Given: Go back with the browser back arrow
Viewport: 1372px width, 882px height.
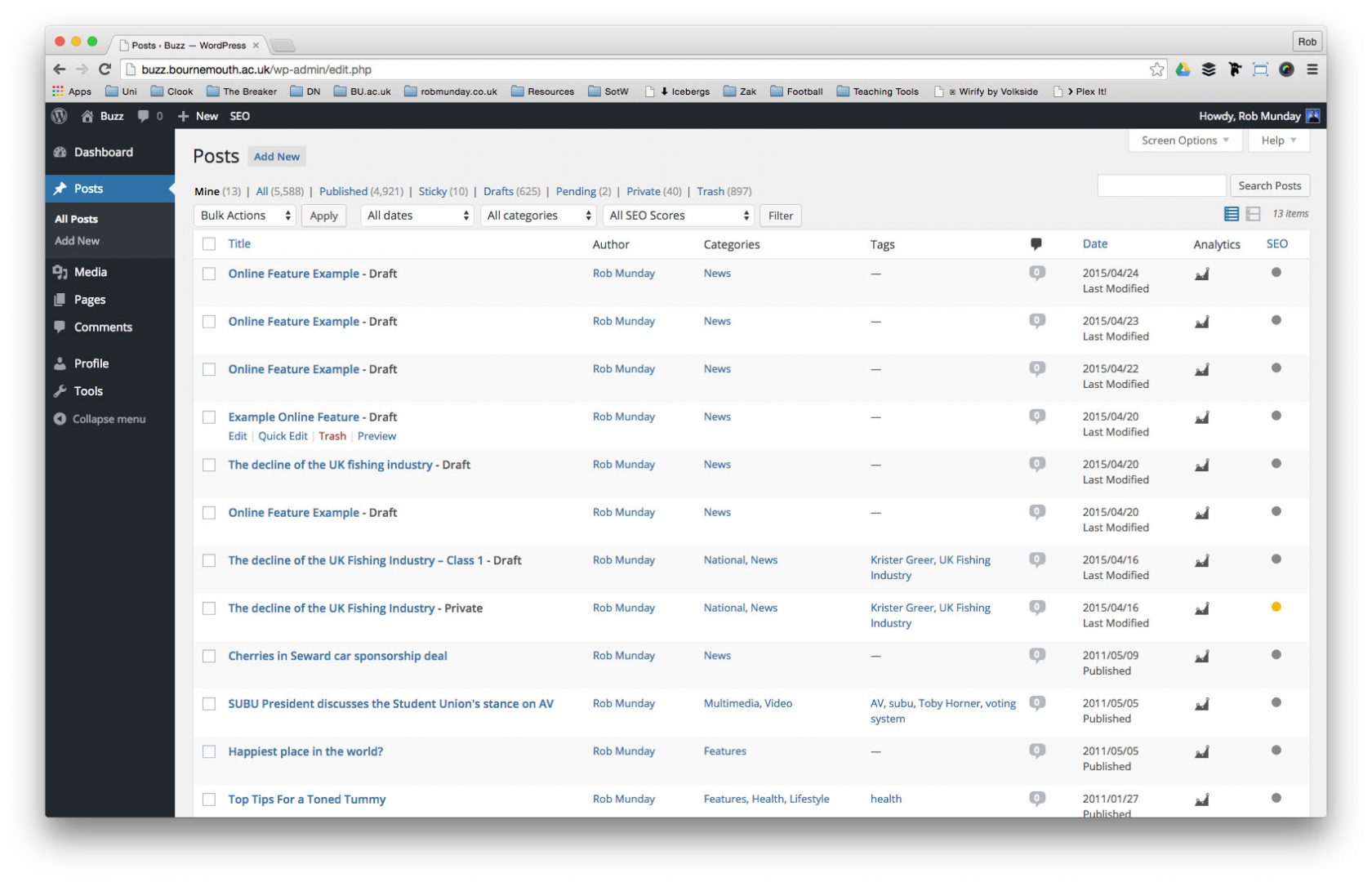Looking at the screenshot, I should [x=59, y=69].
